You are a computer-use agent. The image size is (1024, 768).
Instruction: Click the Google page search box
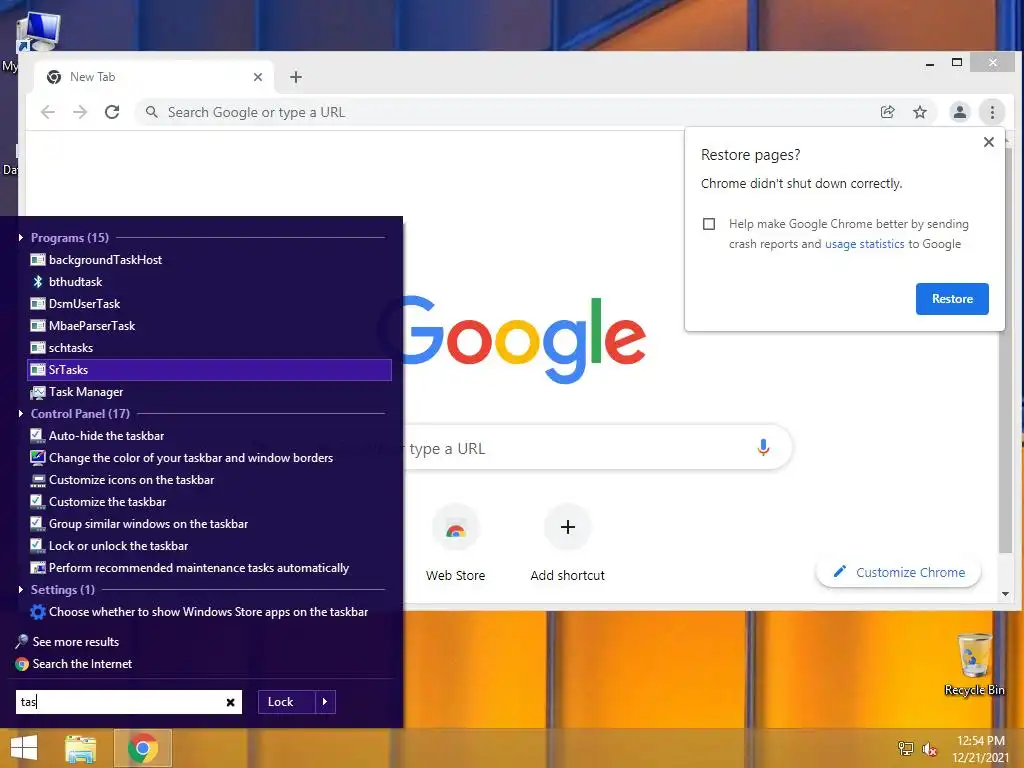click(x=598, y=448)
